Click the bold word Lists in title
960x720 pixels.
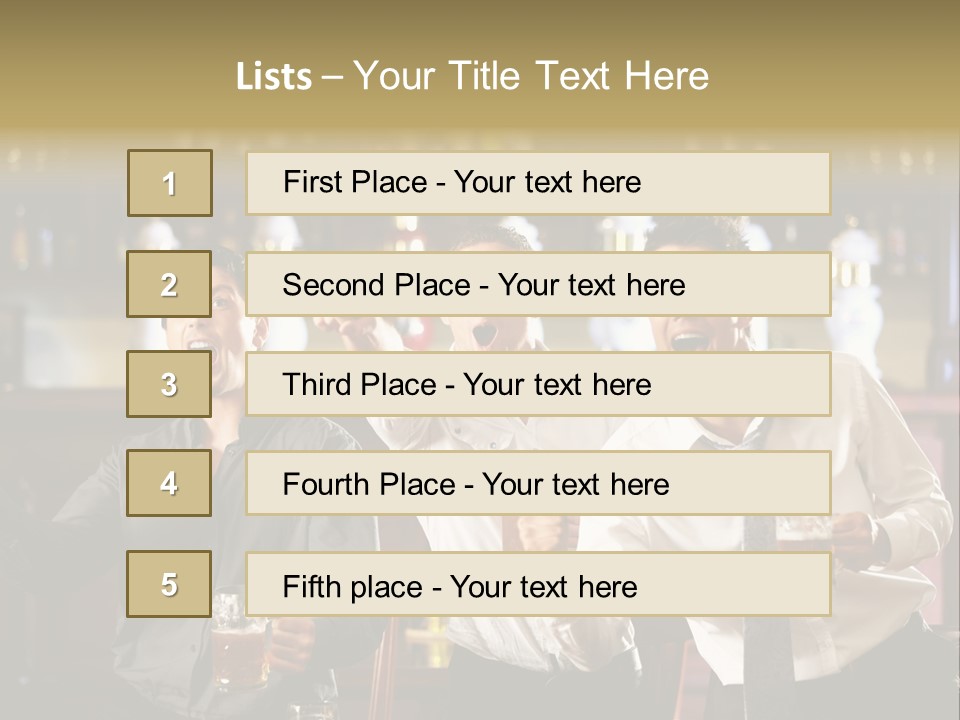coord(273,77)
